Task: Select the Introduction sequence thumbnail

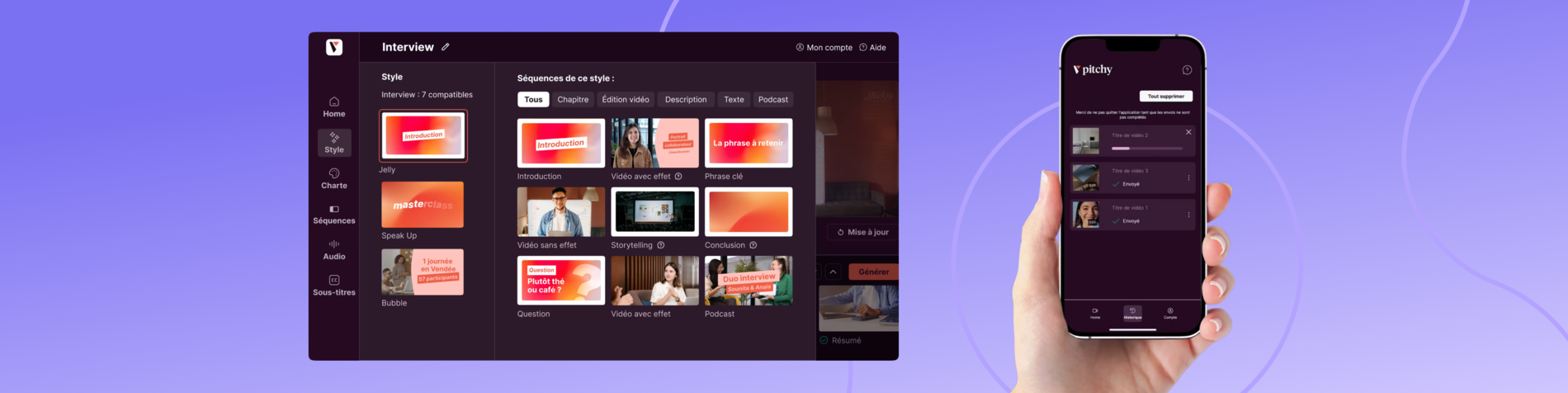Action: (x=561, y=143)
